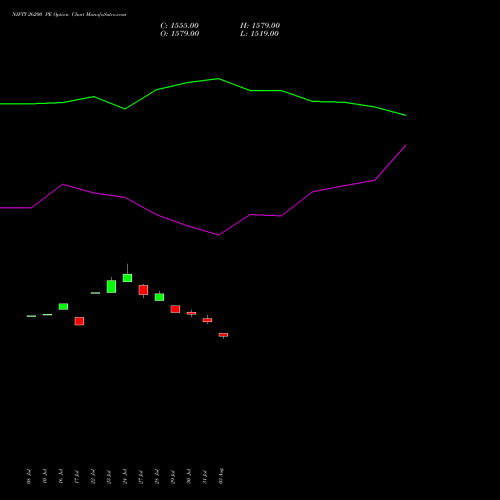Viewport: 500px width, 500px height.
Task: Select the red candle above 27 Jul
Action: coord(143,290)
